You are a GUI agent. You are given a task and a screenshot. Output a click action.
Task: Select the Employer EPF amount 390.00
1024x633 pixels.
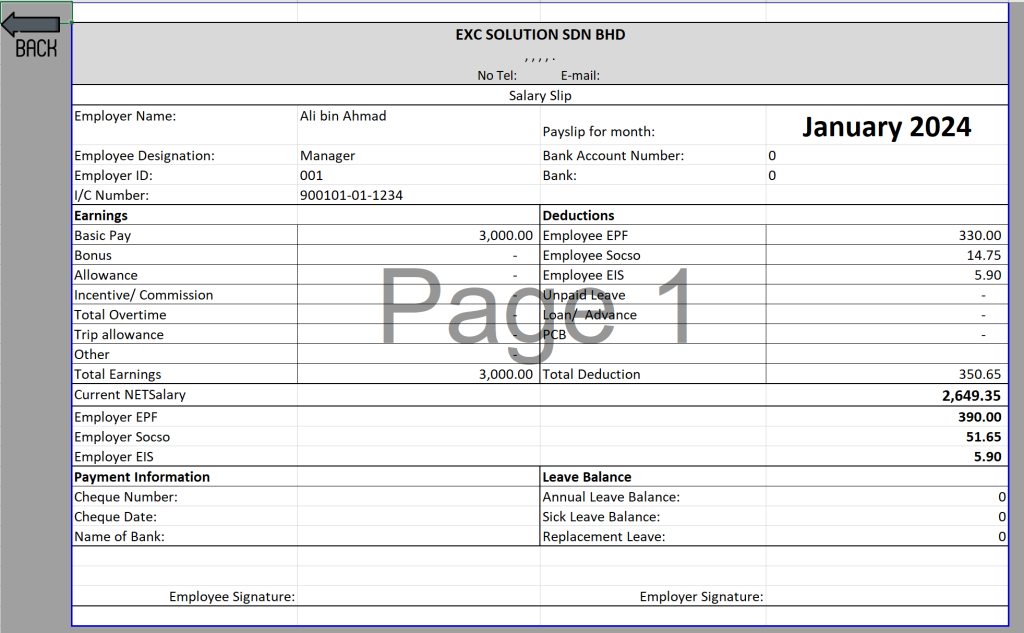pos(979,417)
